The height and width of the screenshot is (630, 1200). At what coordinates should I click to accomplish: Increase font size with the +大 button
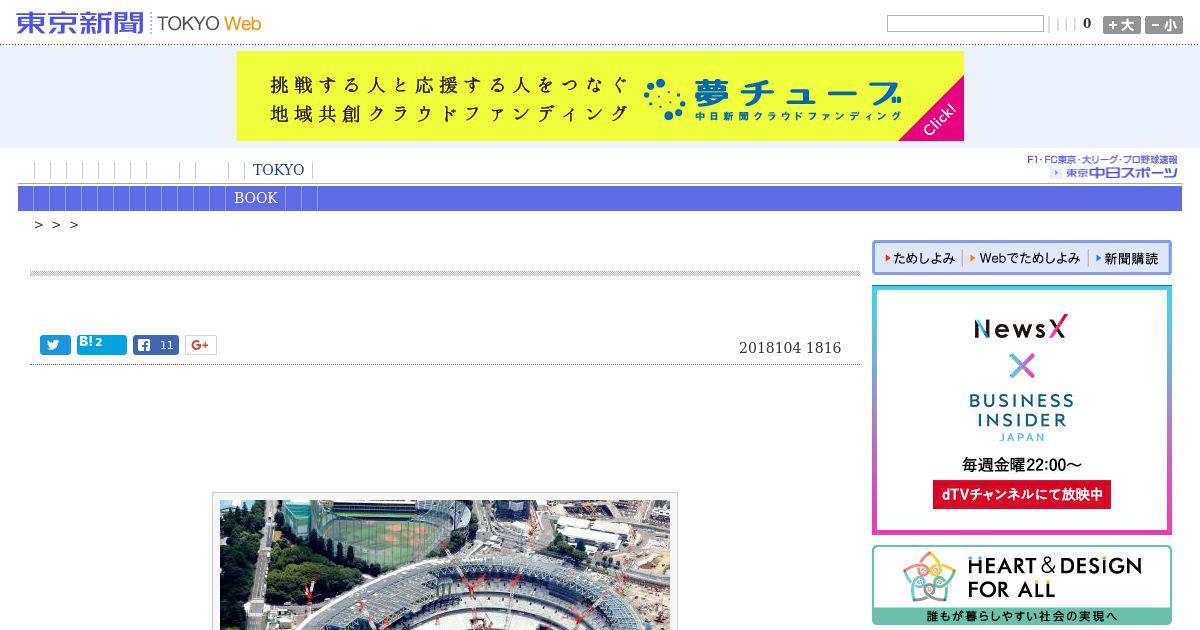1121,25
